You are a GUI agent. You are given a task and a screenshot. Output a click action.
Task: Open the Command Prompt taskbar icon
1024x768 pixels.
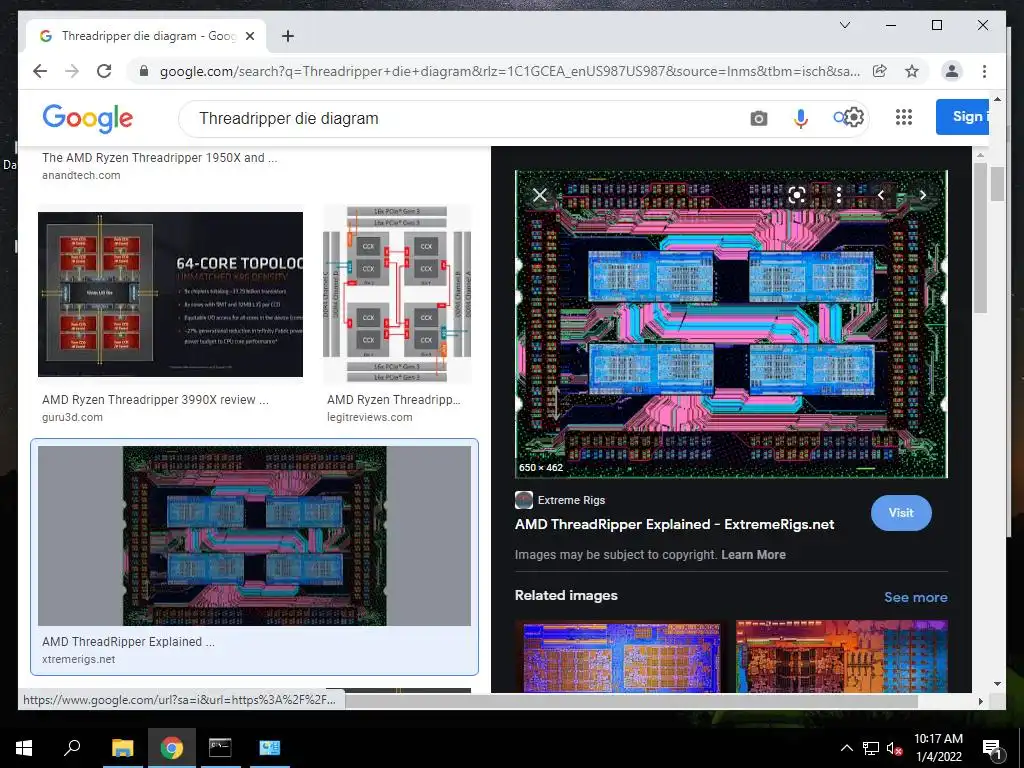click(220, 748)
